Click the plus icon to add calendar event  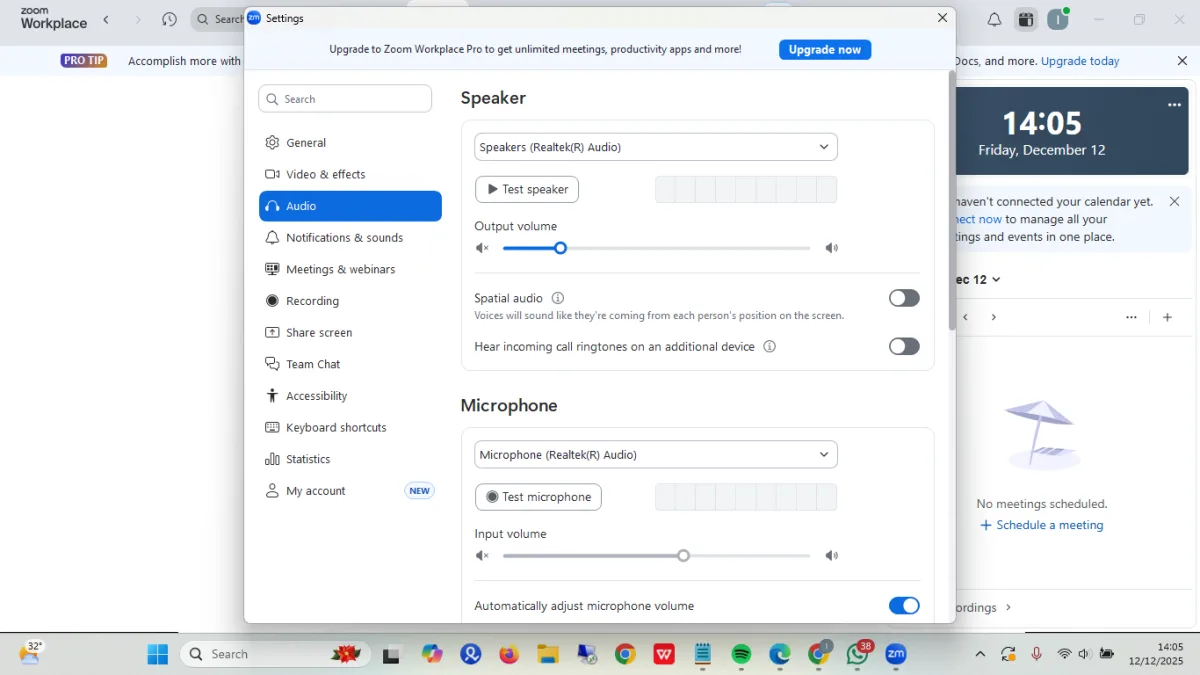click(1167, 317)
